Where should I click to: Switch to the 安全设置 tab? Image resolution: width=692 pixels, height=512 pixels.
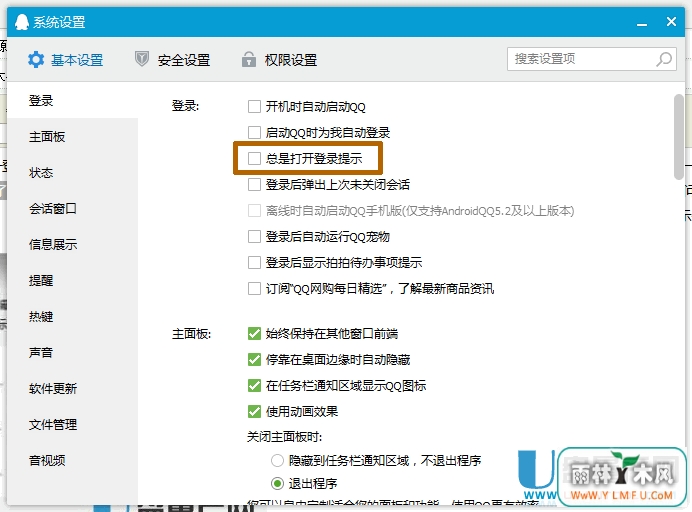[173, 60]
